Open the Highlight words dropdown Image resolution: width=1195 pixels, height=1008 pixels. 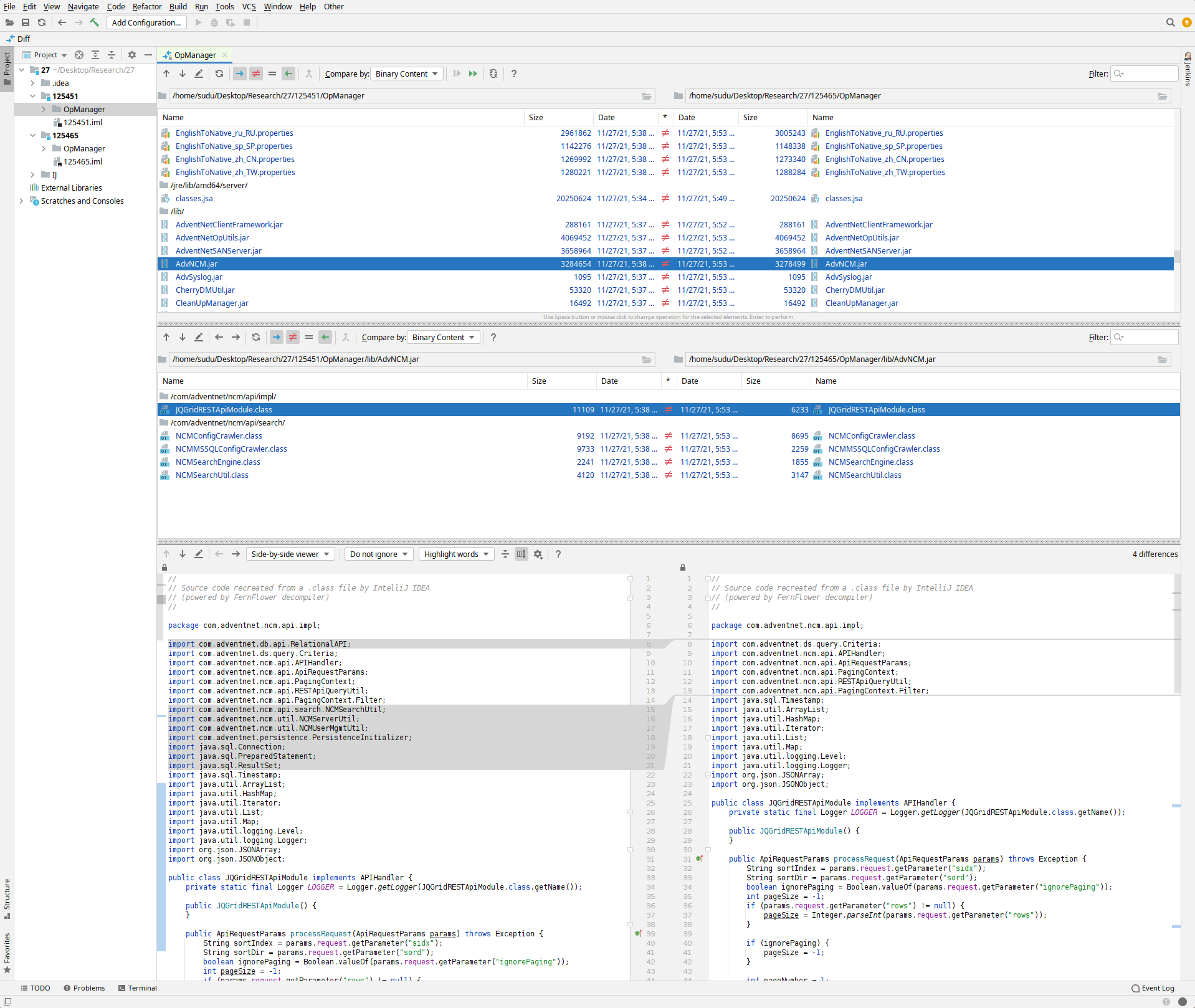[x=456, y=554]
